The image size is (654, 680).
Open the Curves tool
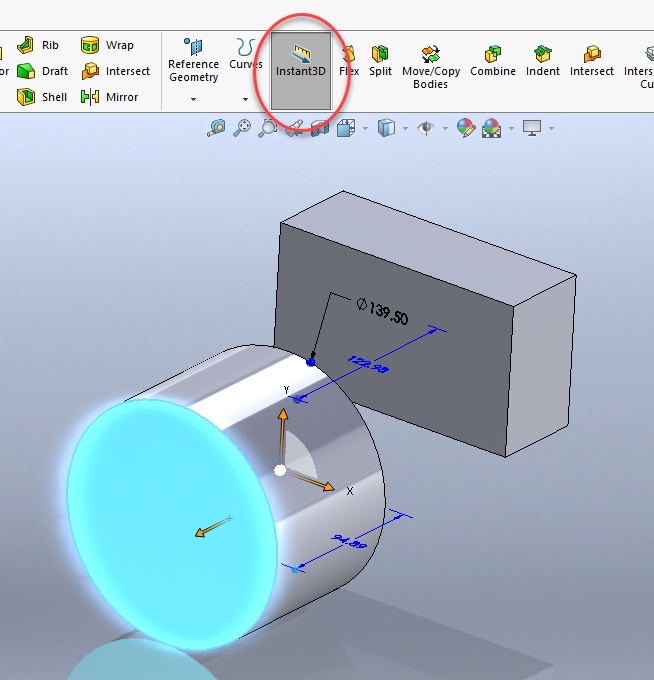coord(245,54)
